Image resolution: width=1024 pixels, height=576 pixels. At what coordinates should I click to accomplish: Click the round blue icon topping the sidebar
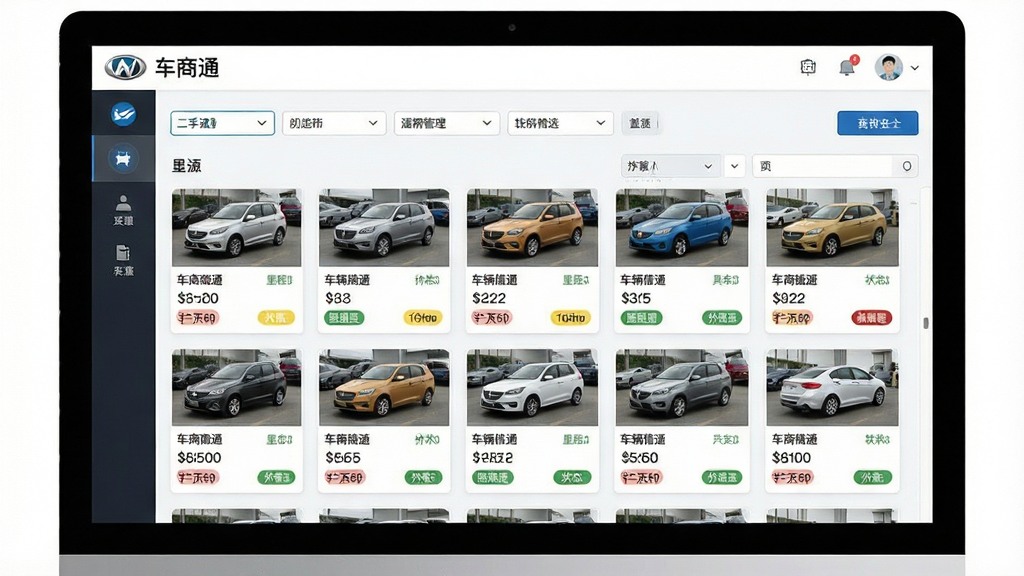123,114
